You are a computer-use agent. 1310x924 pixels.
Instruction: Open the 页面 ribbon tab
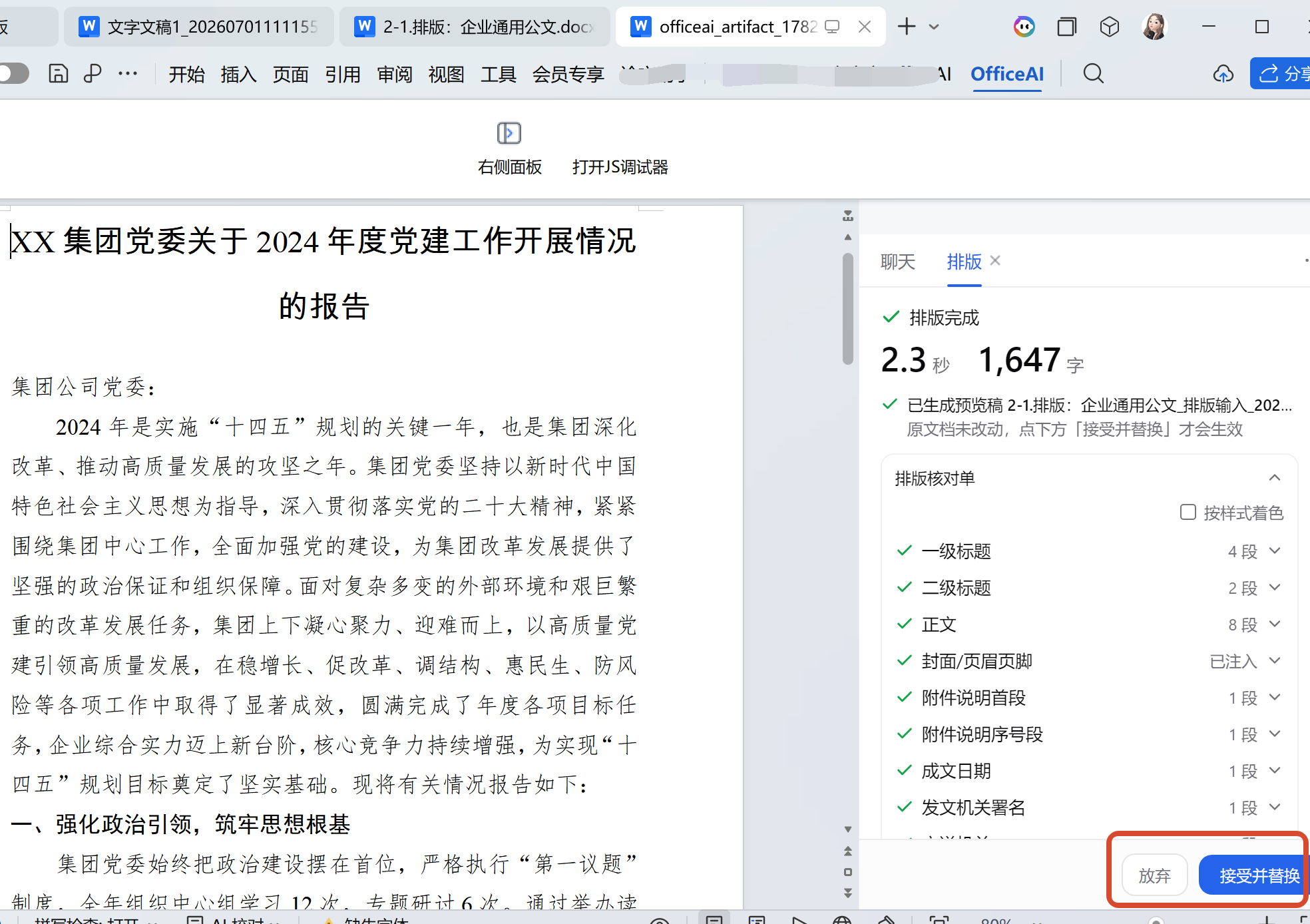290,74
